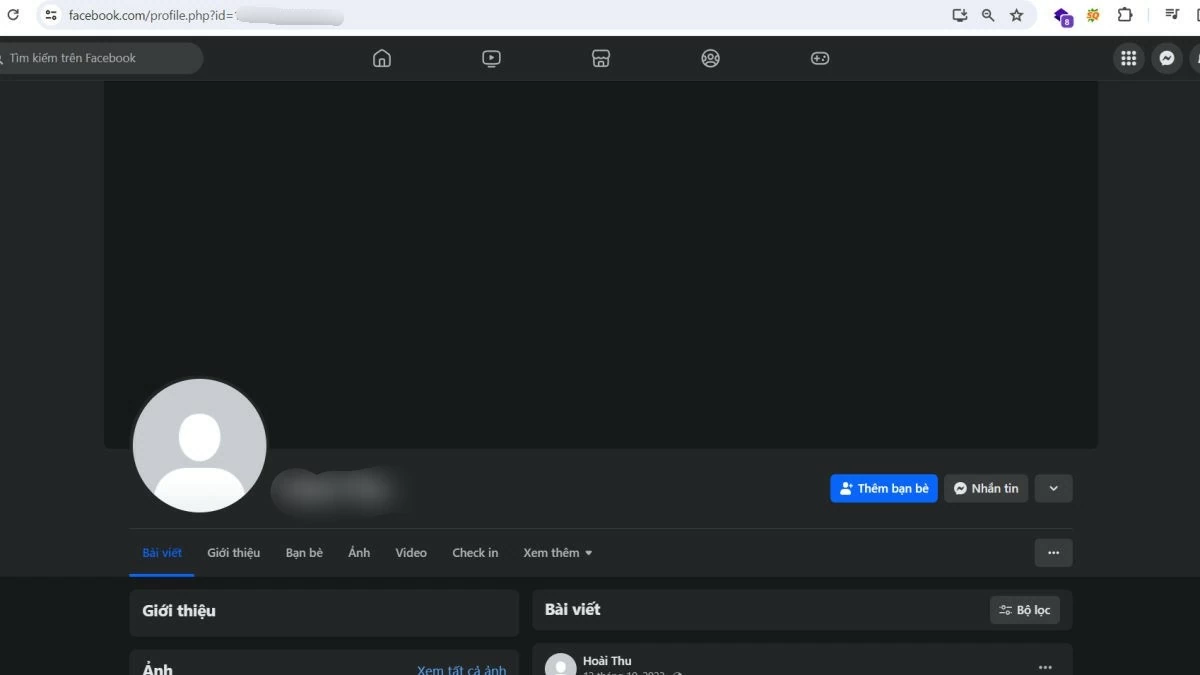The height and width of the screenshot is (675, 1200).
Task: Reload the current page
Action: 13,15
